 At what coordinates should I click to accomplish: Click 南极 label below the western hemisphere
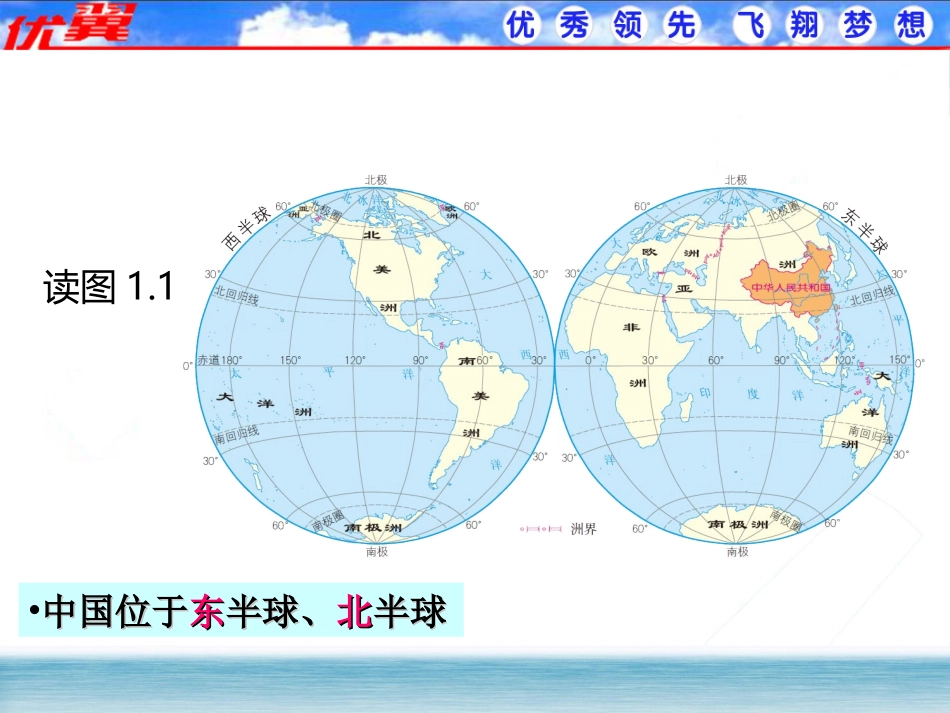click(377, 551)
